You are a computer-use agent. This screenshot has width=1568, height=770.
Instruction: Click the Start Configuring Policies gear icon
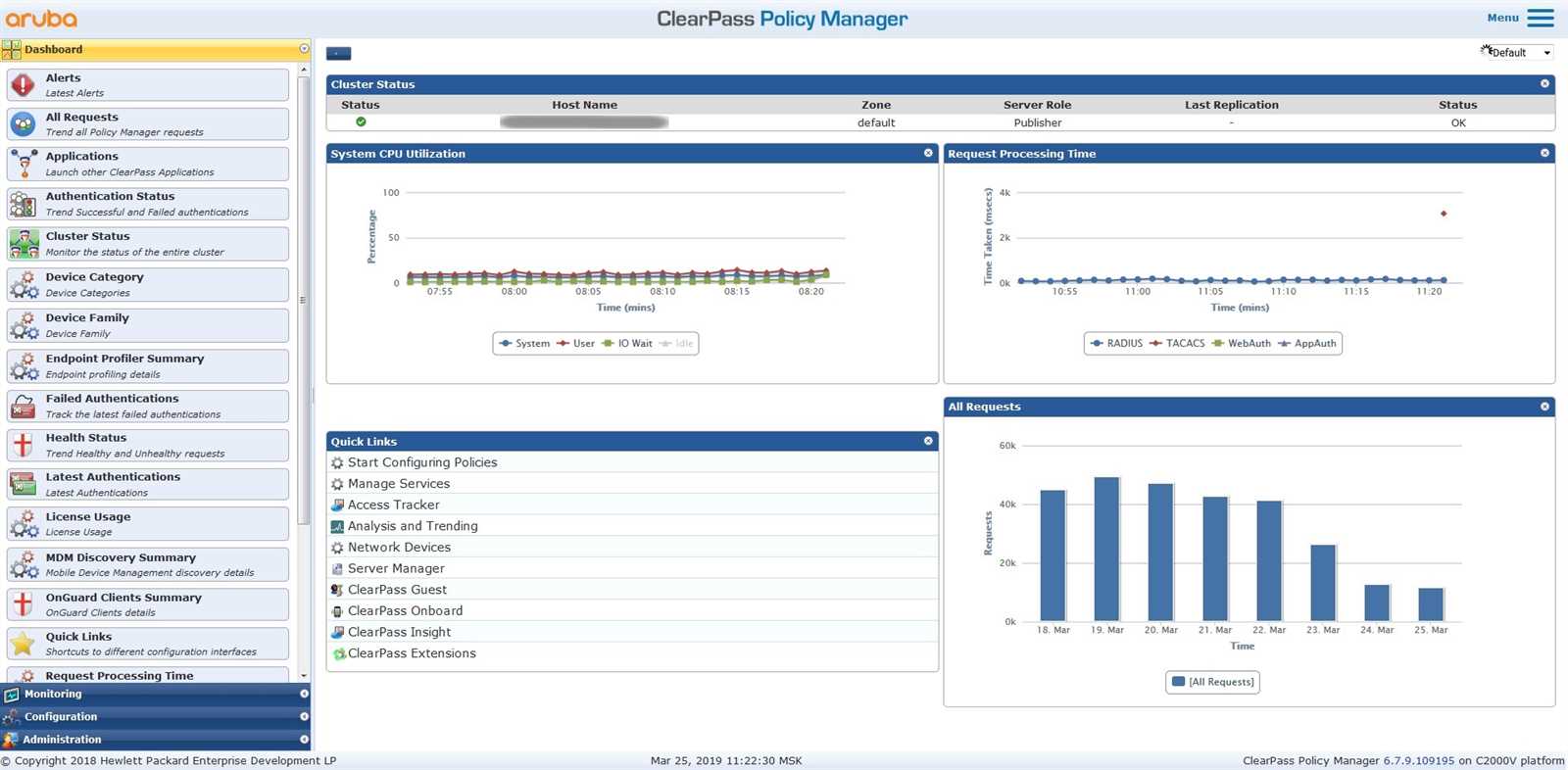point(337,462)
